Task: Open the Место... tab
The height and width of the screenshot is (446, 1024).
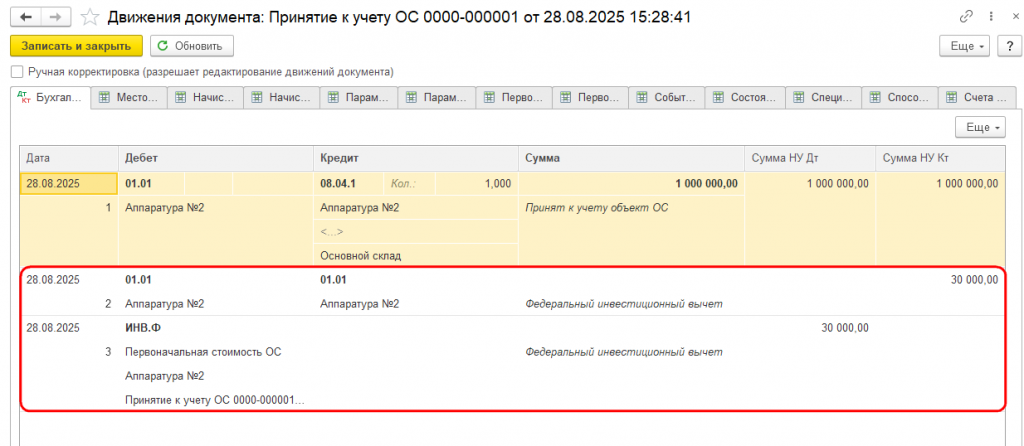Action: point(129,98)
